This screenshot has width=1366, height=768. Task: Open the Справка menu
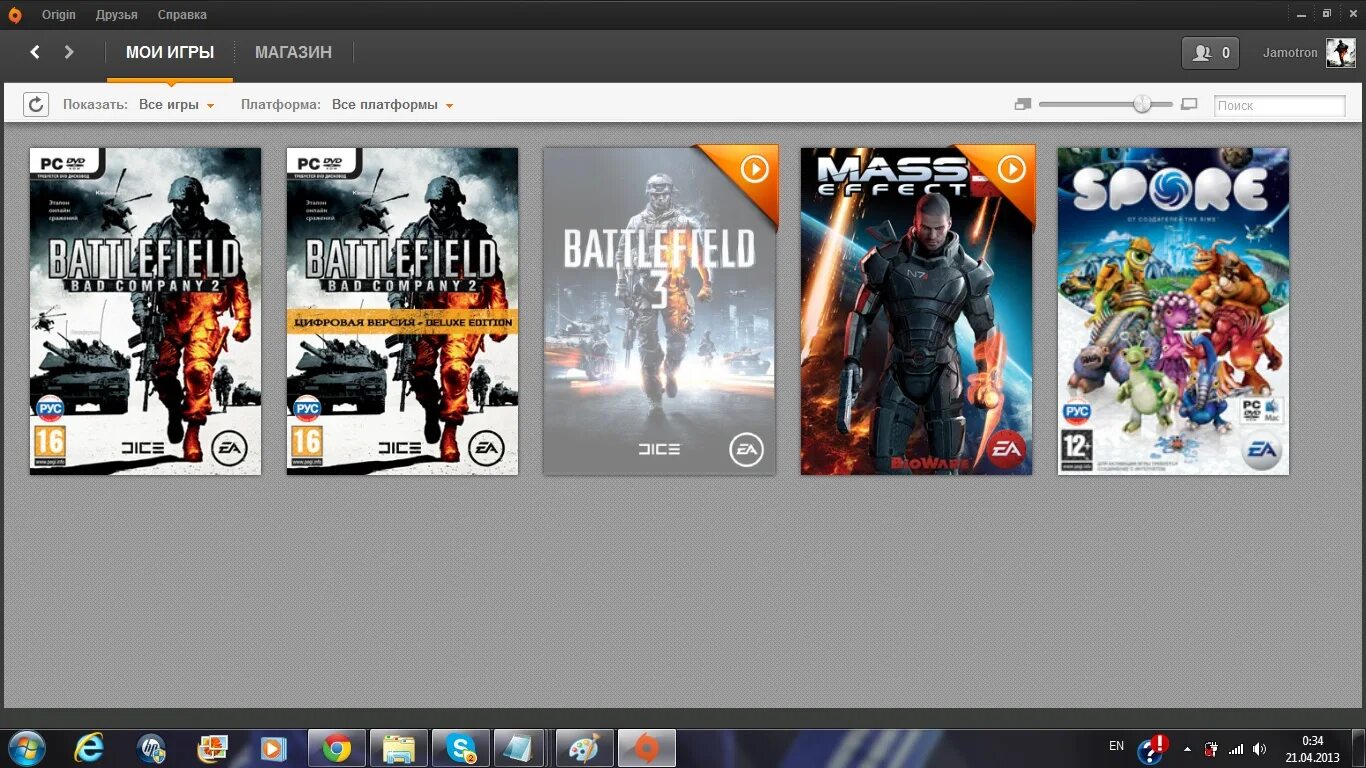click(182, 15)
